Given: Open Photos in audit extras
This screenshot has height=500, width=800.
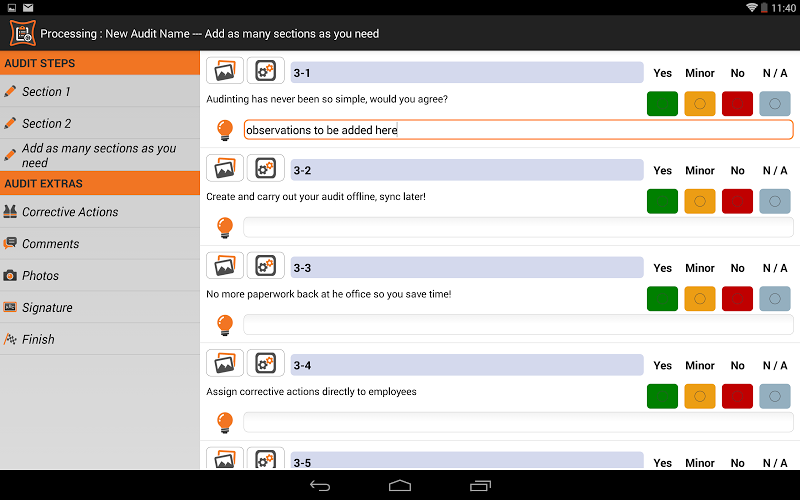Looking at the screenshot, I should pyautogui.click(x=100, y=276).
